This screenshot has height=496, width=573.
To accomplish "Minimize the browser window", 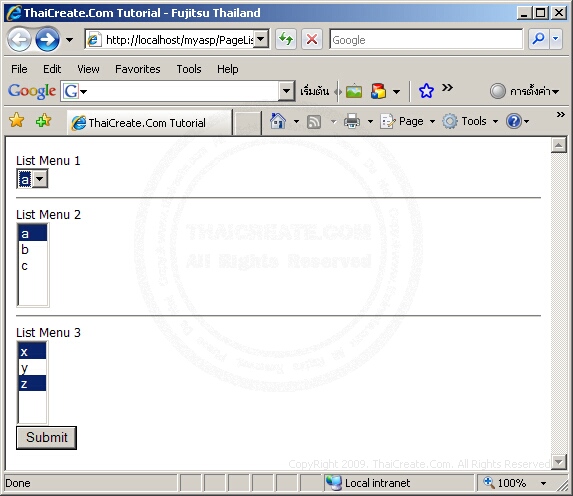I will pos(524,13).
